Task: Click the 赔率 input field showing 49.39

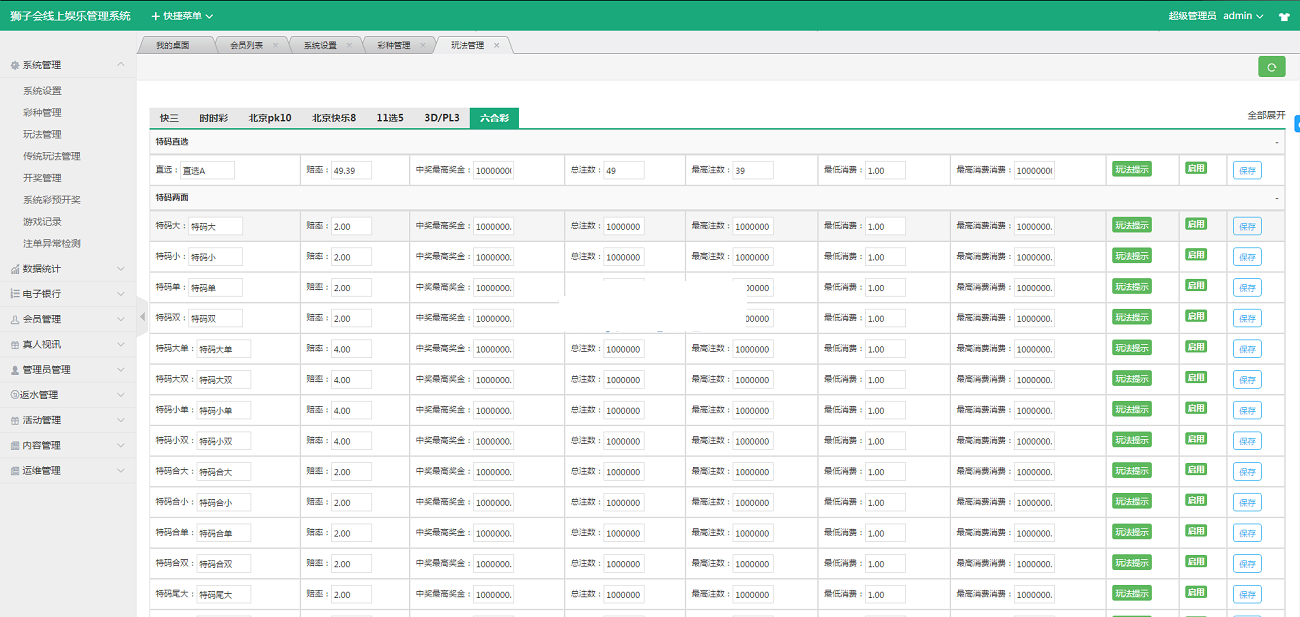Action: 351,171
